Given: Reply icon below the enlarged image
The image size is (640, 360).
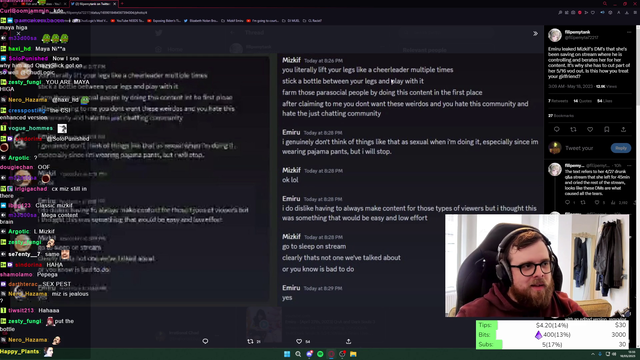Looking at the screenshot, I should point(205,341).
